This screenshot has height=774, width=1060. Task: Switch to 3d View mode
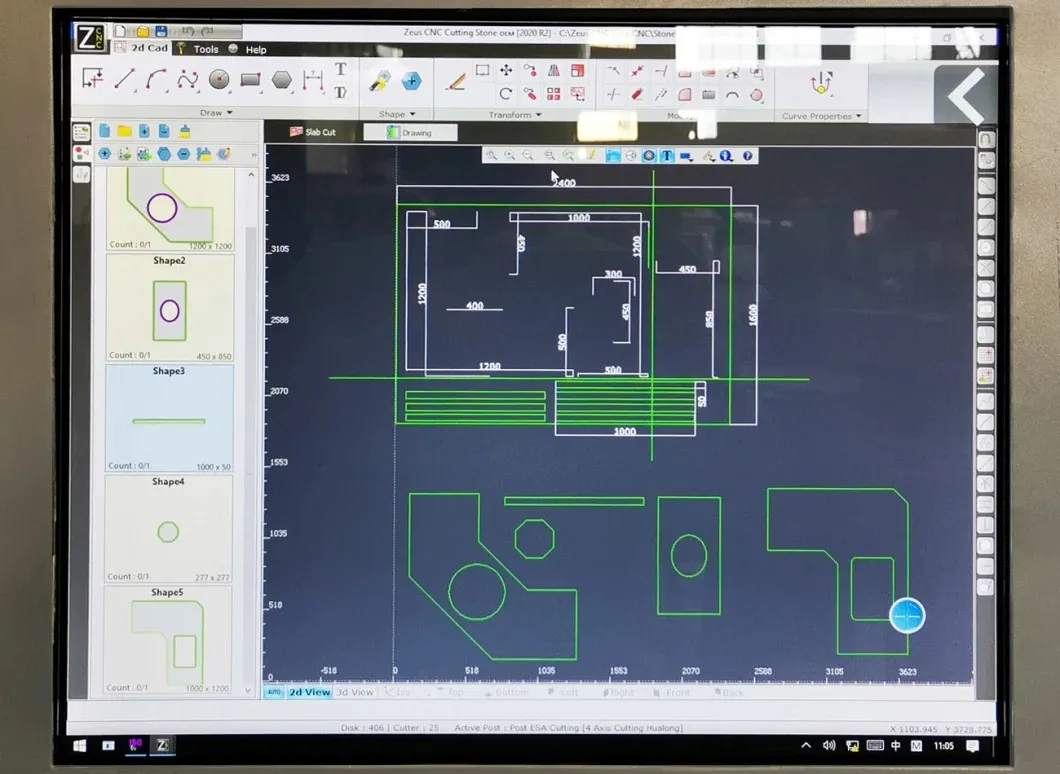[355, 692]
